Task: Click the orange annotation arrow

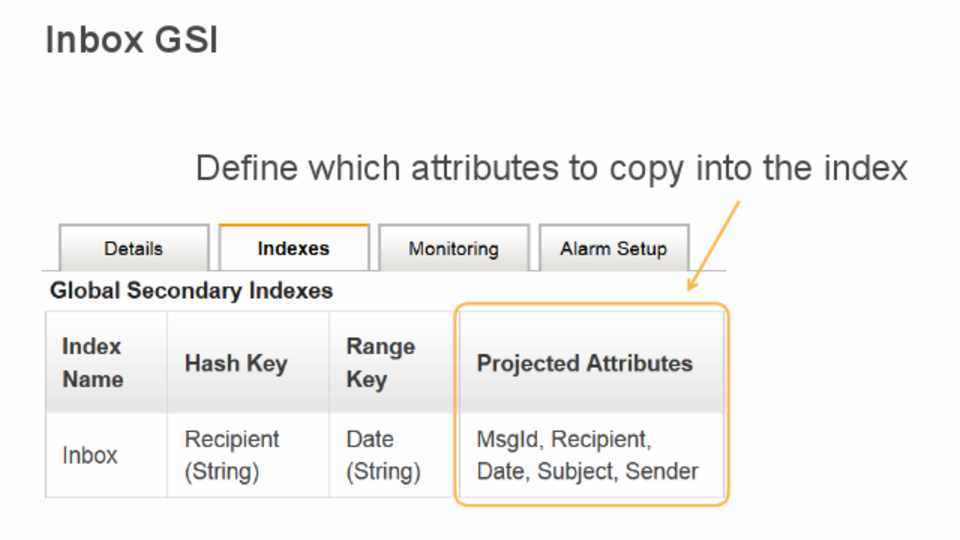Action: (x=712, y=246)
